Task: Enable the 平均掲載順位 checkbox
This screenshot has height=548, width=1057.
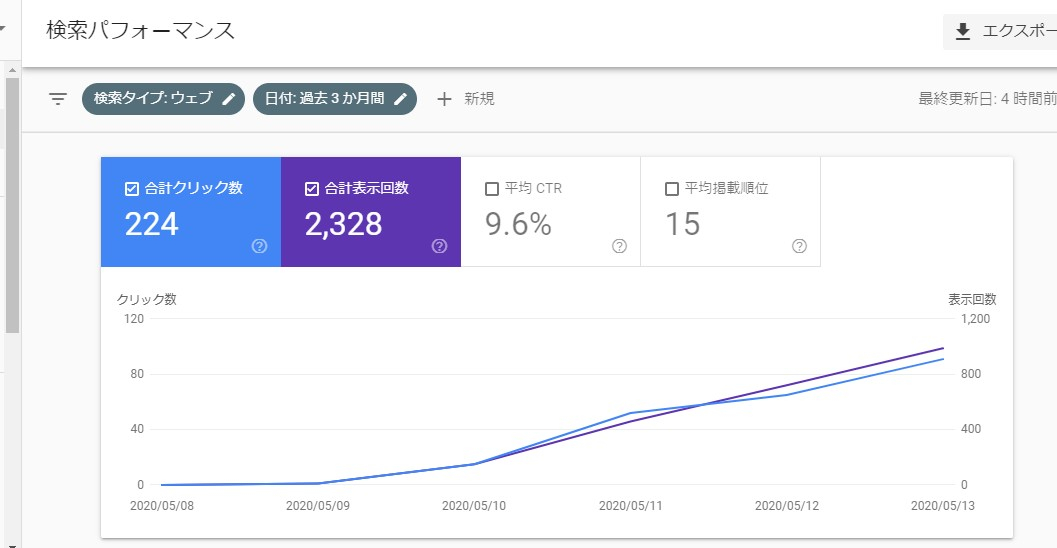Action: pyautogui.click(x=672, y=189)
